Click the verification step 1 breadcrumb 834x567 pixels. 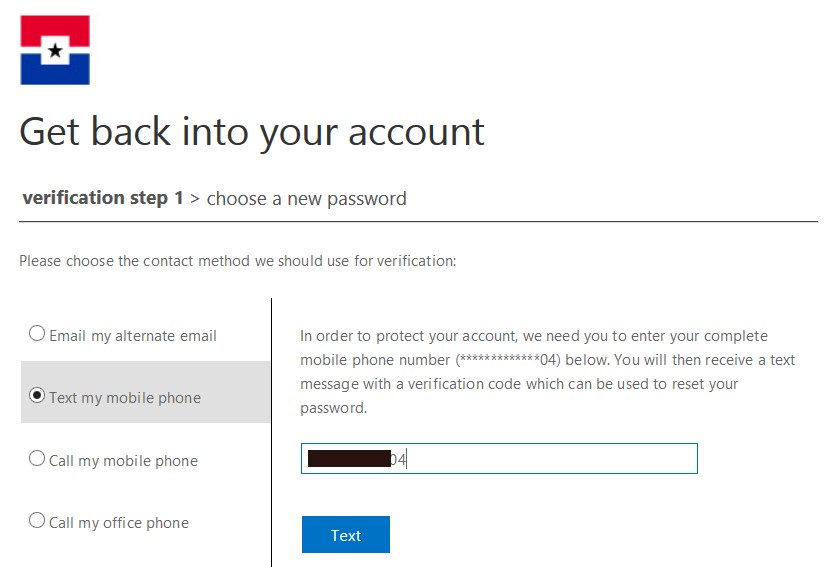click(102, 198)
